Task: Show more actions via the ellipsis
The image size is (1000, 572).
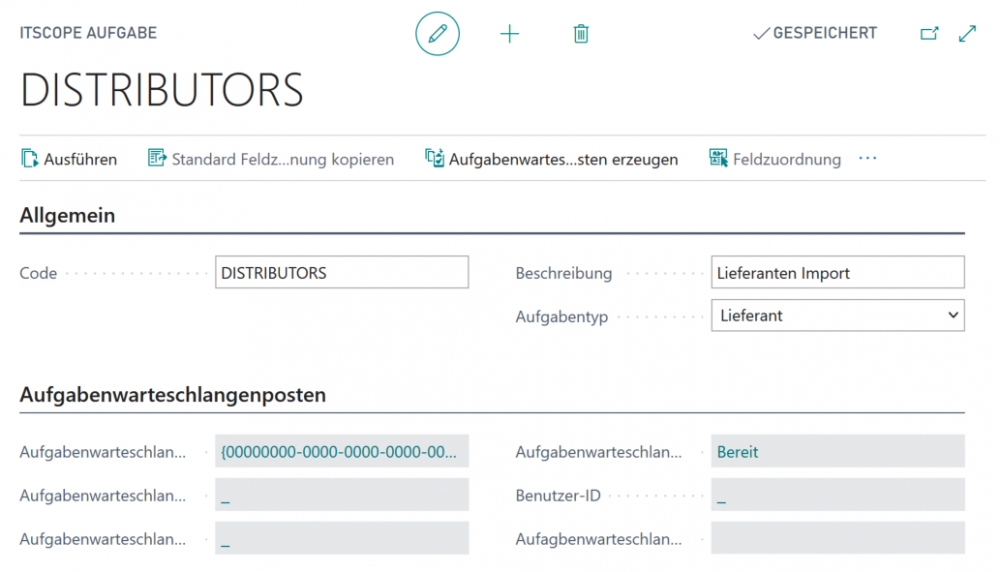Action: 867,159
